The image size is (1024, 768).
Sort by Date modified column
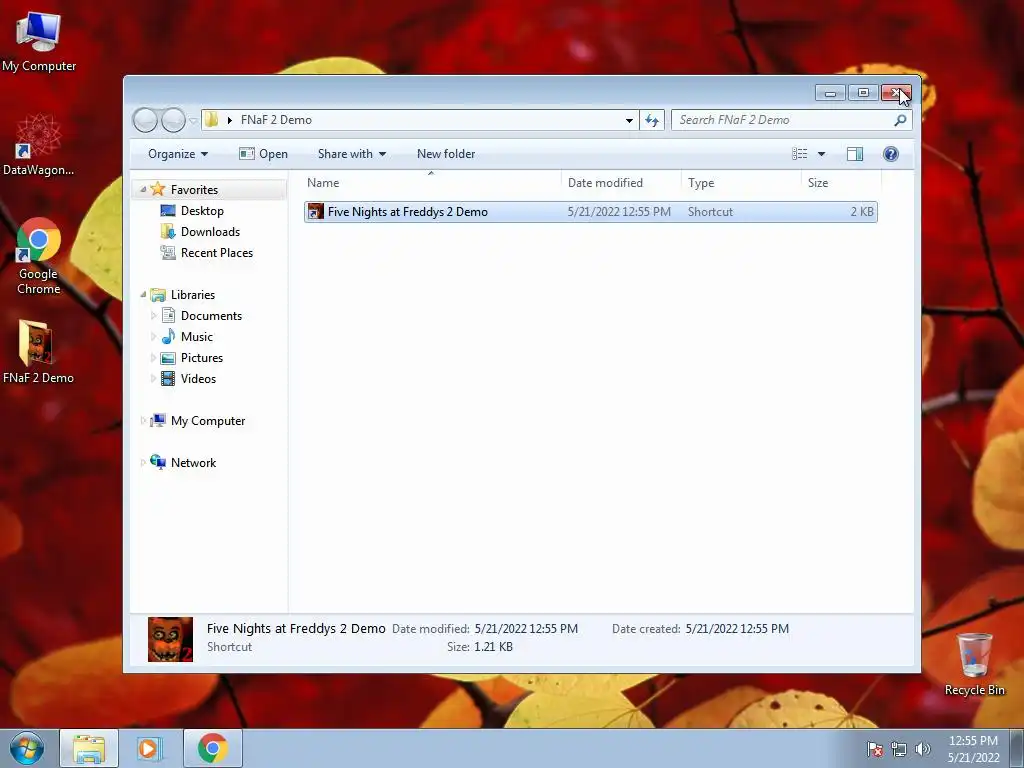point(621,183)
